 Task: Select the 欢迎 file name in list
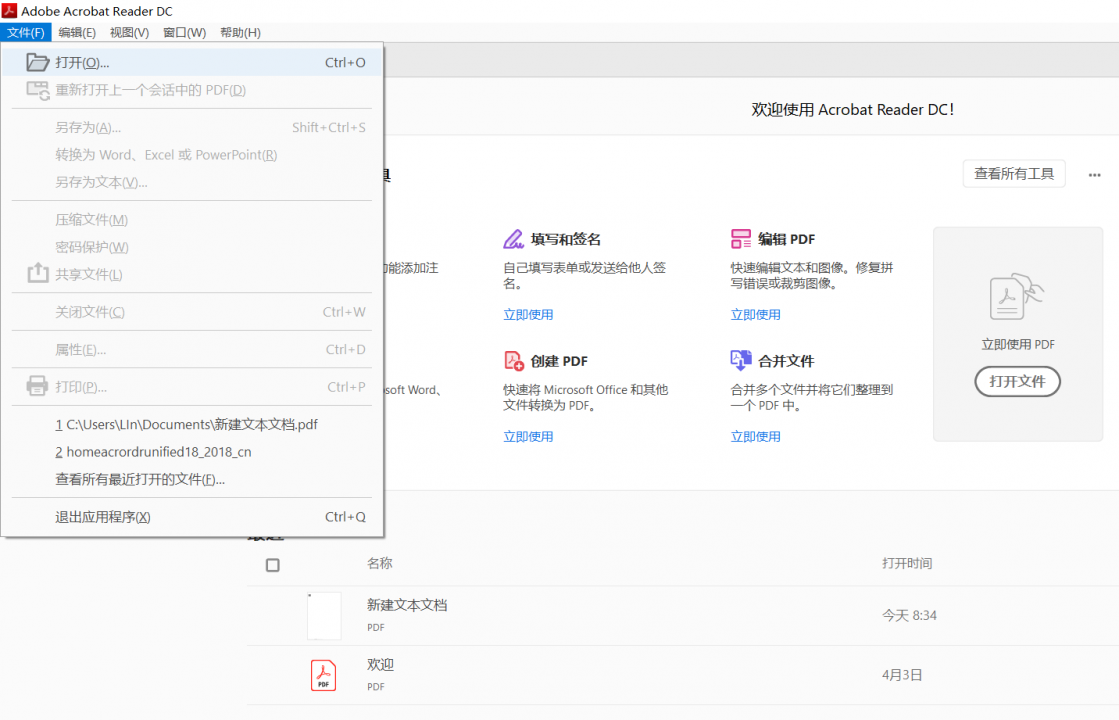click(x=380, y=664)
